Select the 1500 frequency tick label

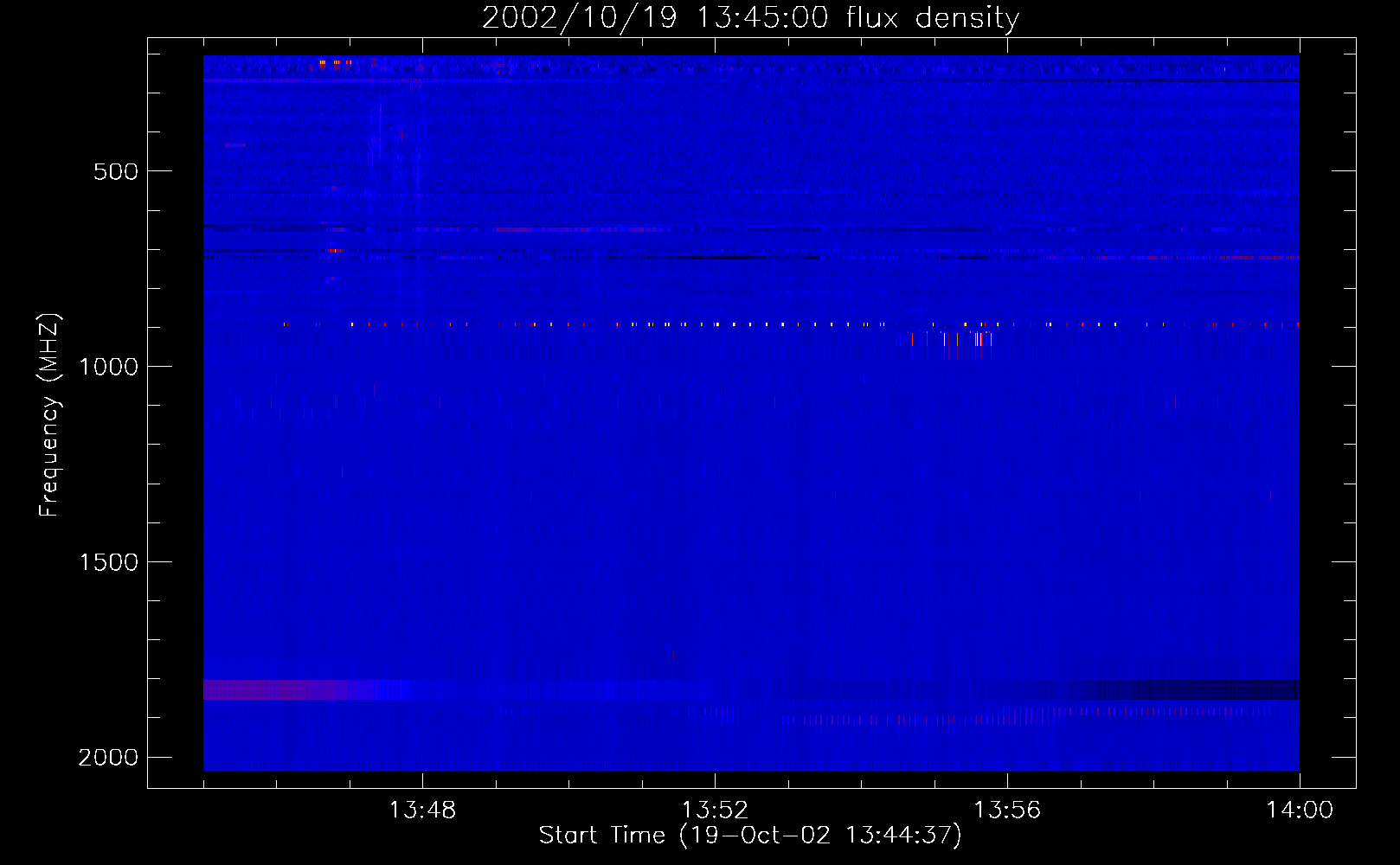coord(108,562)
